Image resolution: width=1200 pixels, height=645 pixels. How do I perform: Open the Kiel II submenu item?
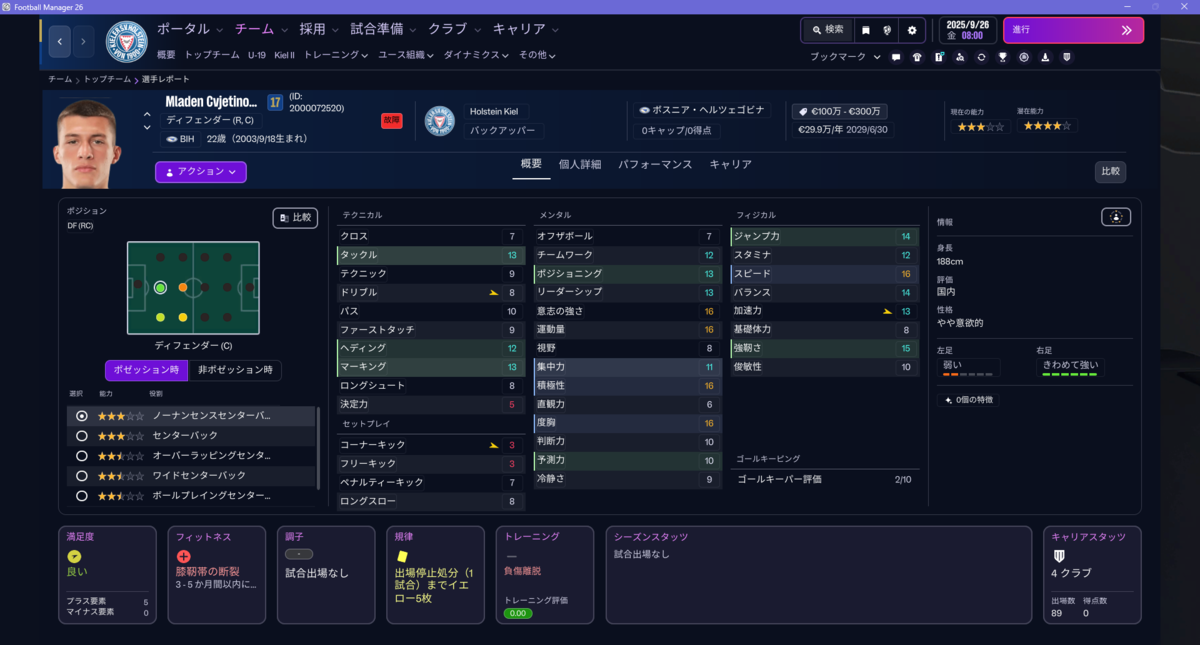pyautogui.click(x=285, y=55)
